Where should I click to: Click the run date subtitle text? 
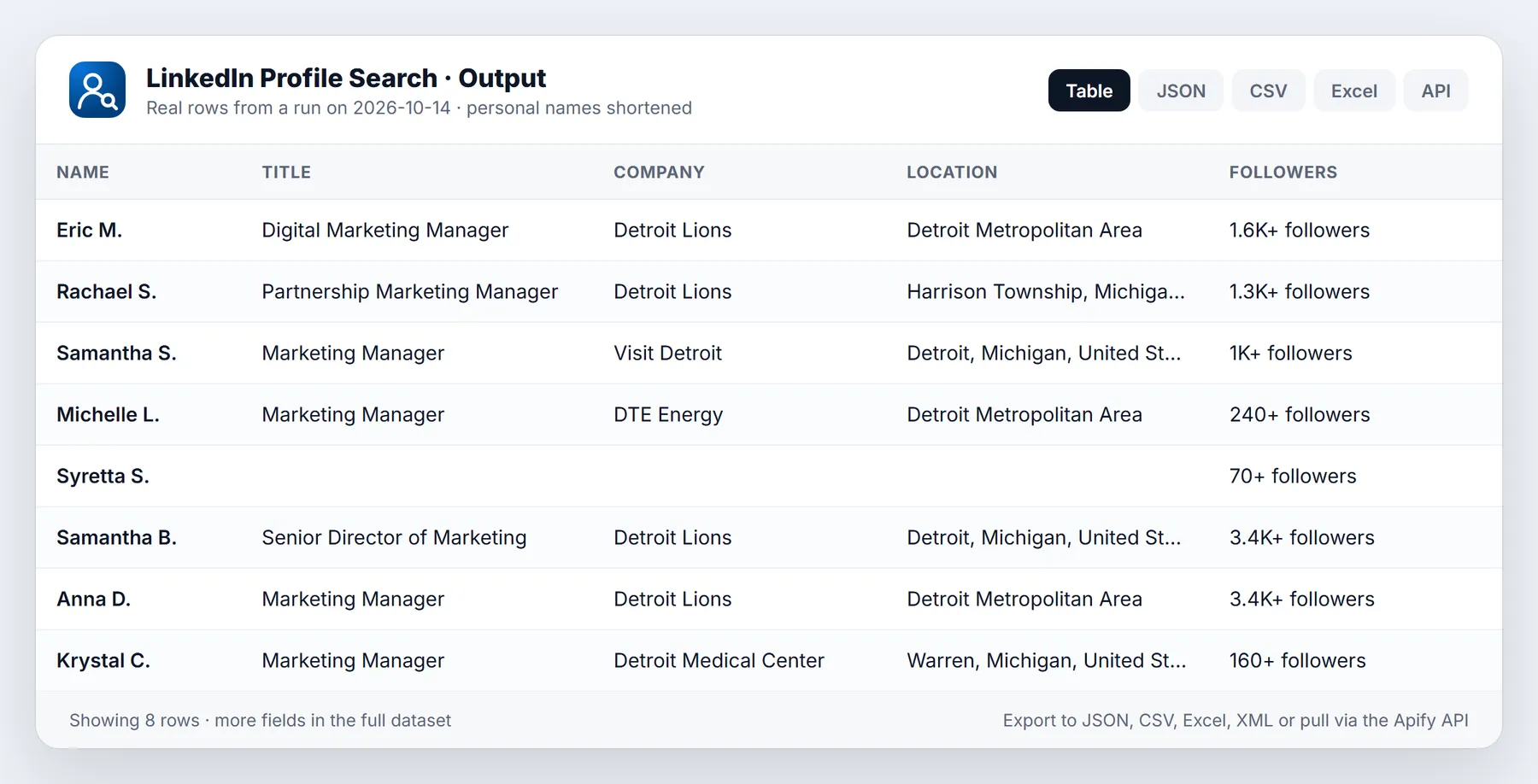419,108
